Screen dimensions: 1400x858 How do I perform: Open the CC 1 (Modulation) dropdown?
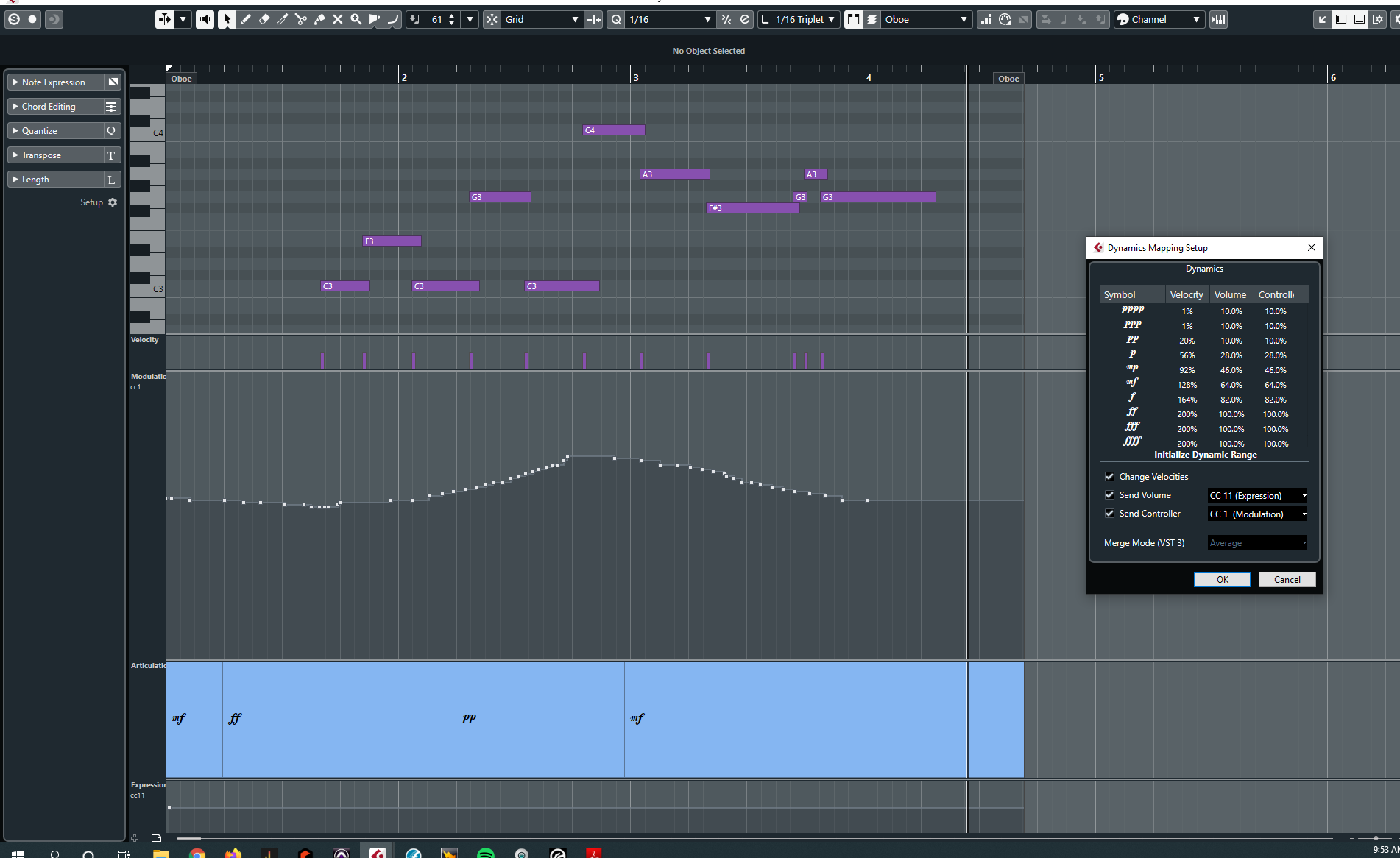1258,514
